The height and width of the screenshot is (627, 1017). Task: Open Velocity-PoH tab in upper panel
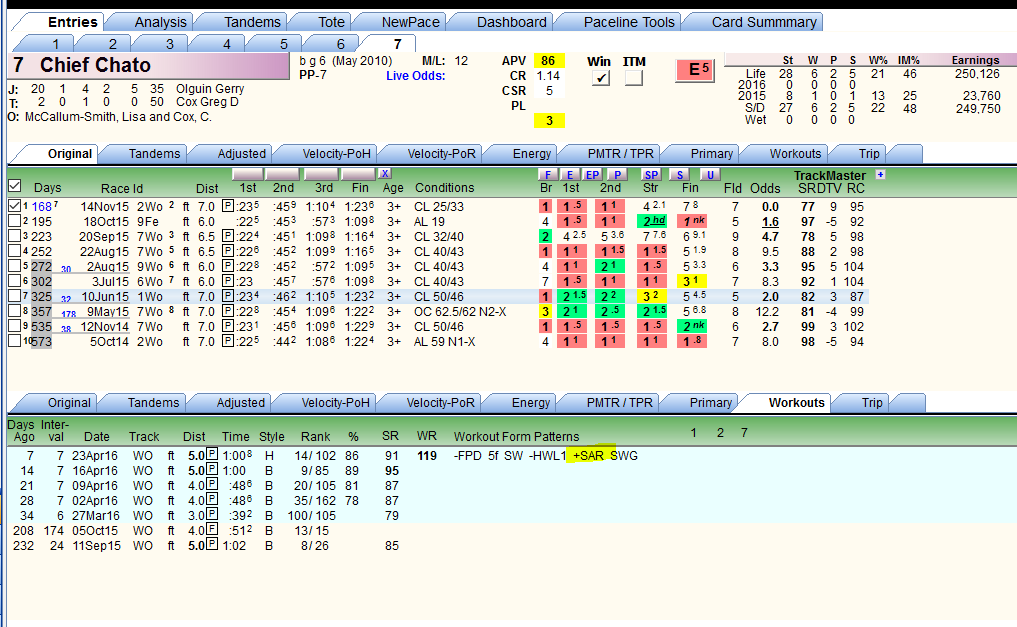(x=336, y=154)
